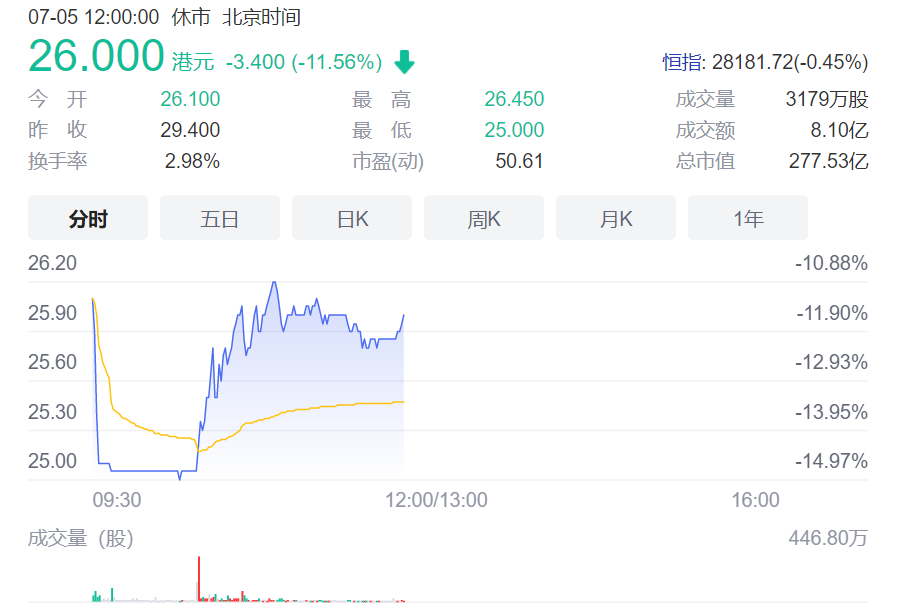Viewport: 915px width, 614px height.
Task: Click the 成交量 (股) volume chart title
Action: coord(81,538)
